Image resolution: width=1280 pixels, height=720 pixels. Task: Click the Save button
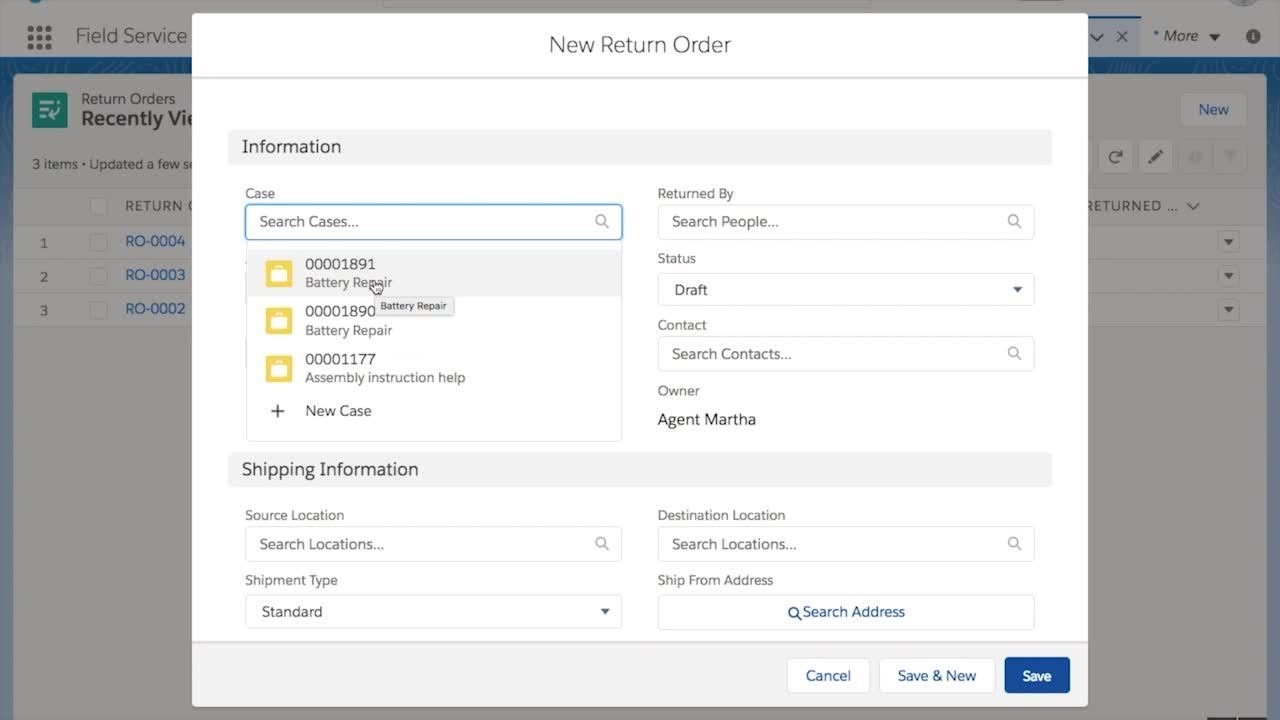(1036, 676)
